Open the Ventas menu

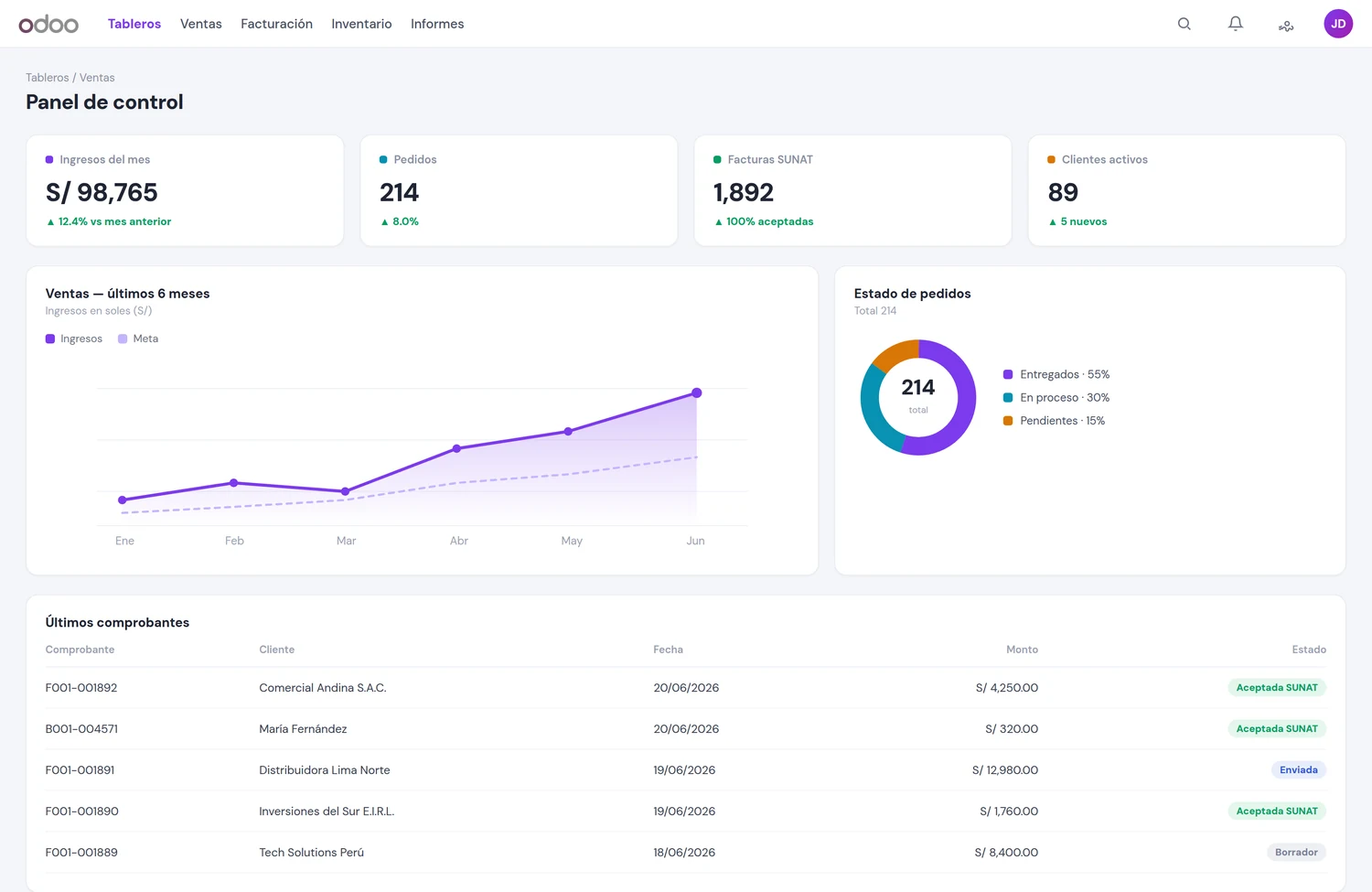[201, 24]
